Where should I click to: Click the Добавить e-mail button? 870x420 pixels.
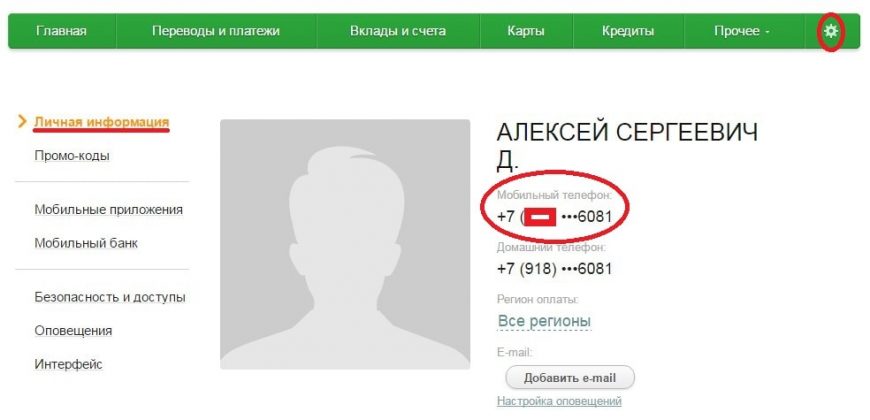pos(570,378)
